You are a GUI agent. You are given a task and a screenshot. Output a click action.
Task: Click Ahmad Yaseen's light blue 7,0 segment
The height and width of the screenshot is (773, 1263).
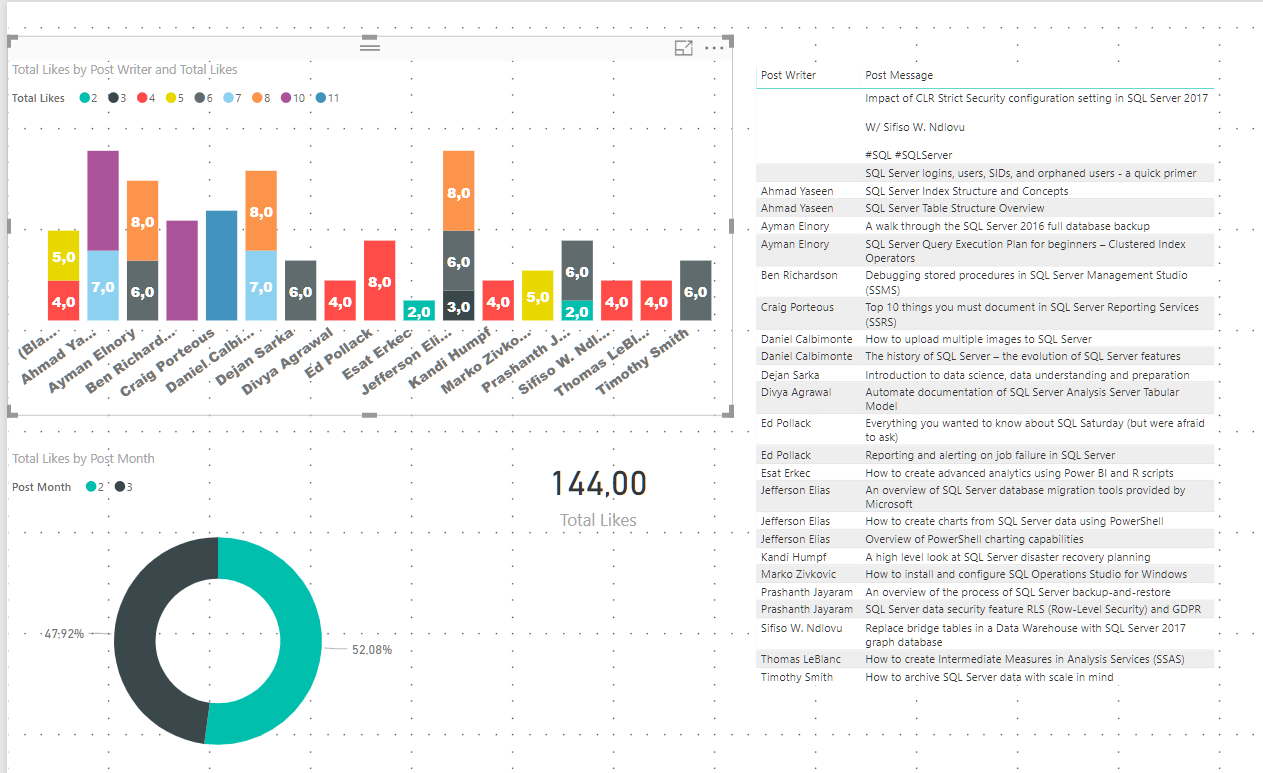[x=103, y=286]
